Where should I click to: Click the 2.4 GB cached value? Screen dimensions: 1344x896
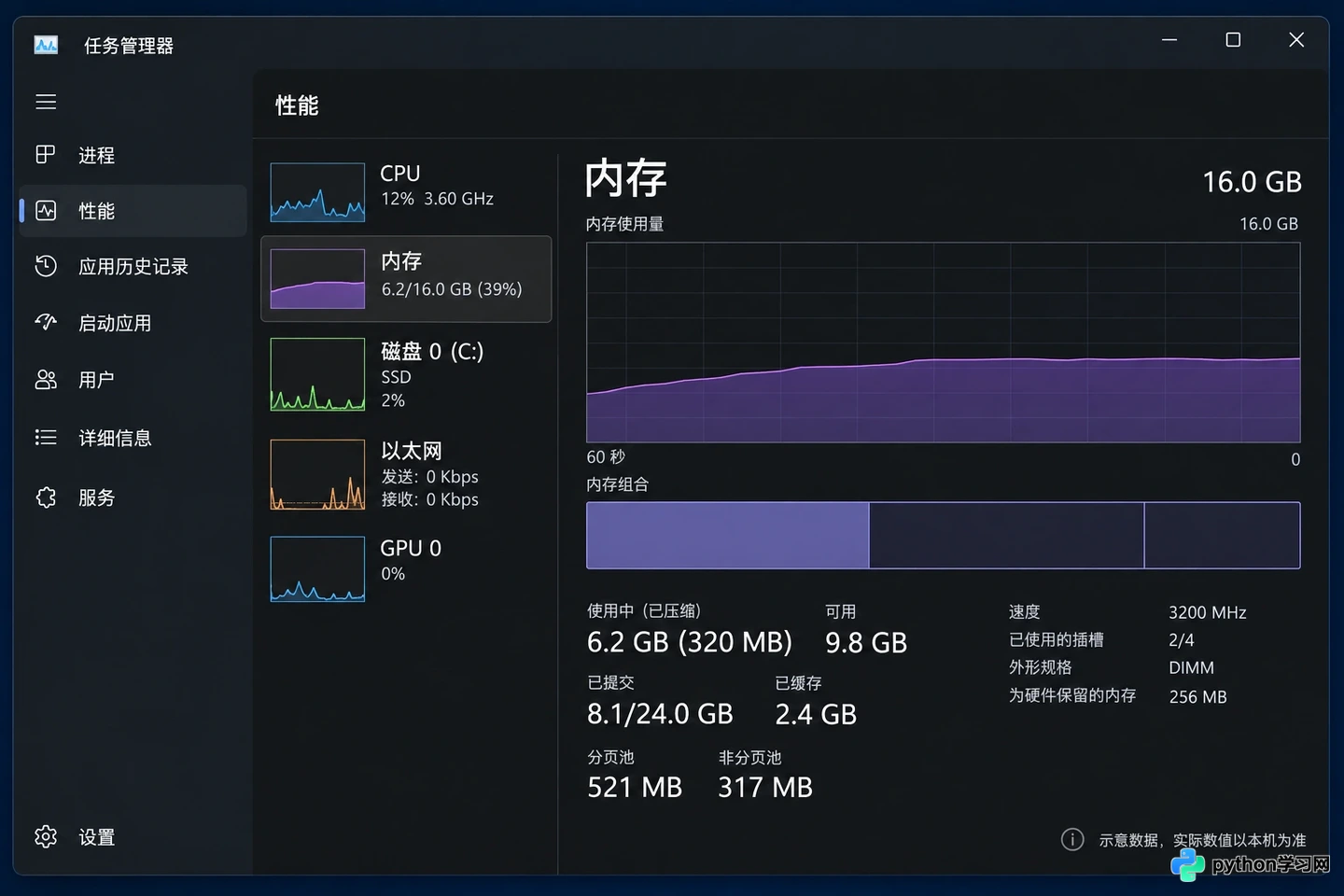pyautogui.click(x=816, y=715)
